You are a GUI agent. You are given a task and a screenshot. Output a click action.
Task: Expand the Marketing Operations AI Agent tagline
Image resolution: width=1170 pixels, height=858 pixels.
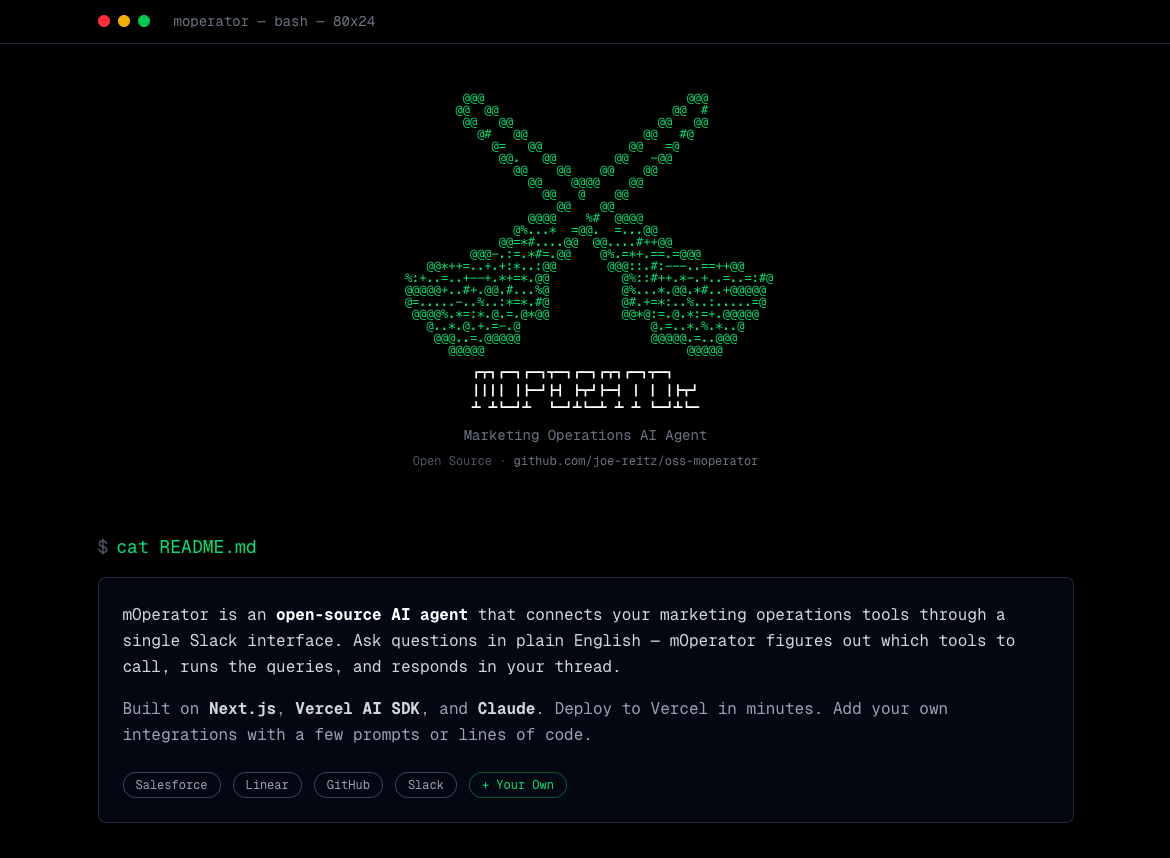[x=585, y=435]
